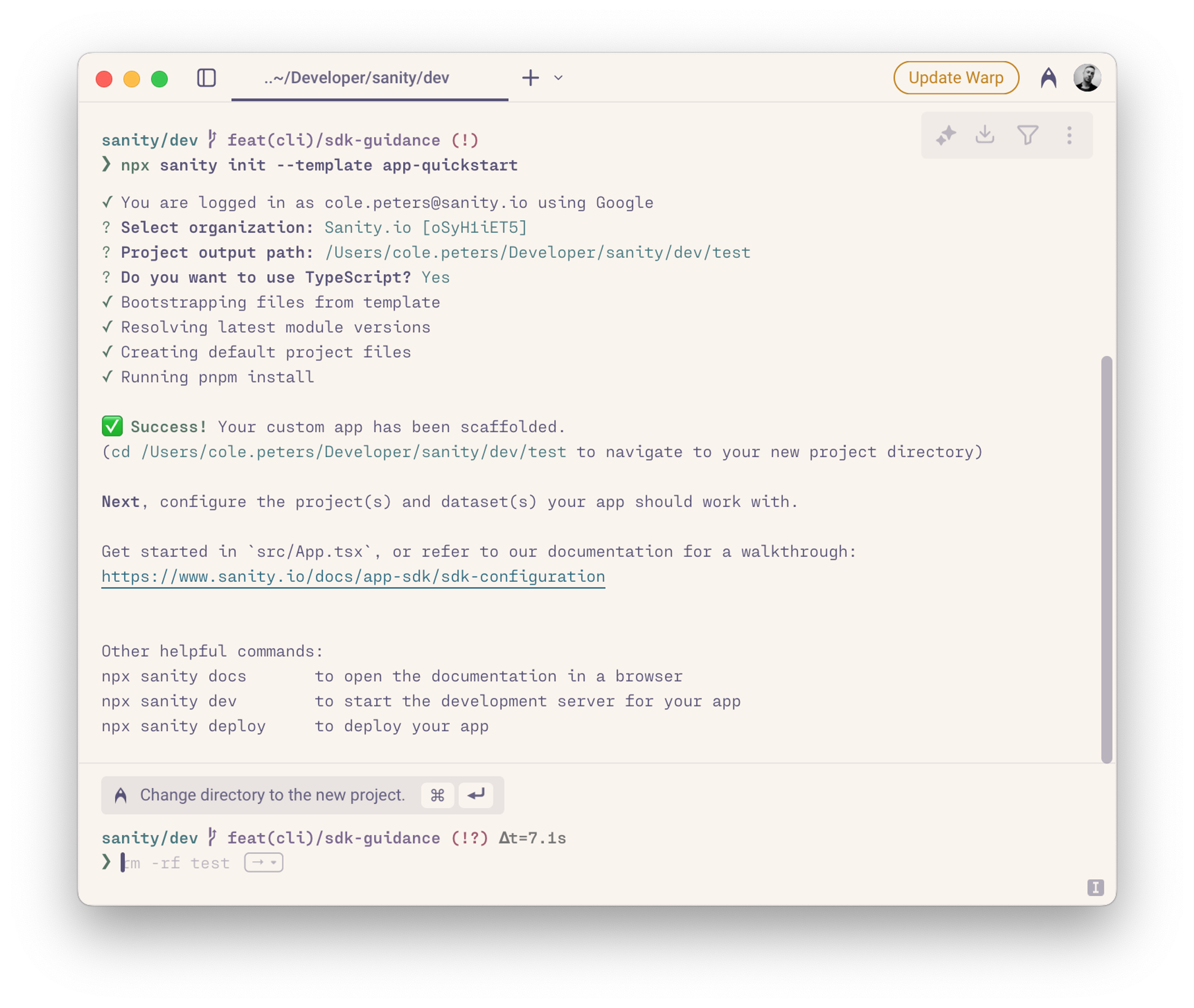Screen dimensions: 1194x1008
Task: Click the Update Warp button
Action: [x=956, y=78]
